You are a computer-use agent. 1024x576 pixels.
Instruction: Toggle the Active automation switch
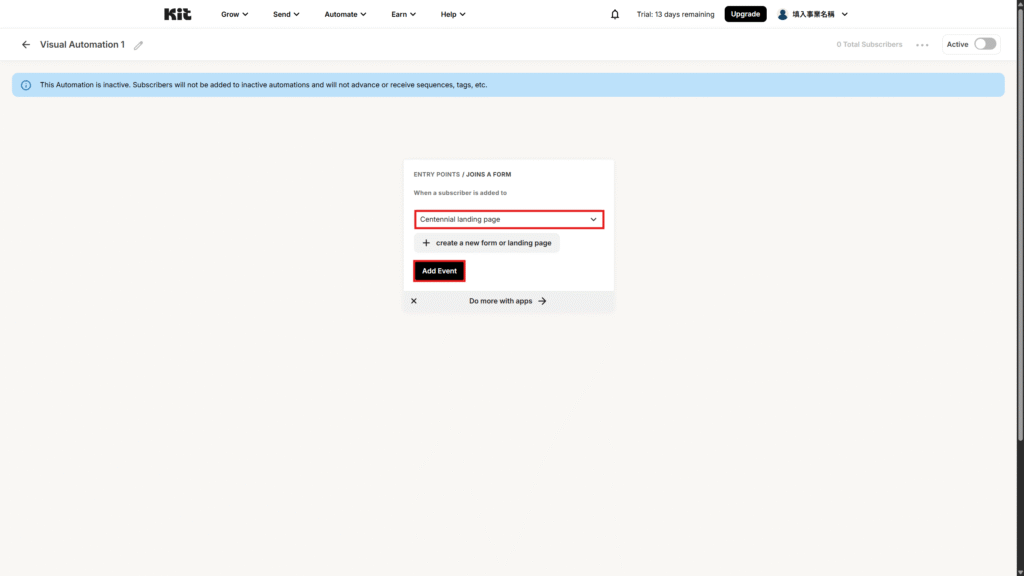coord(984,44)
